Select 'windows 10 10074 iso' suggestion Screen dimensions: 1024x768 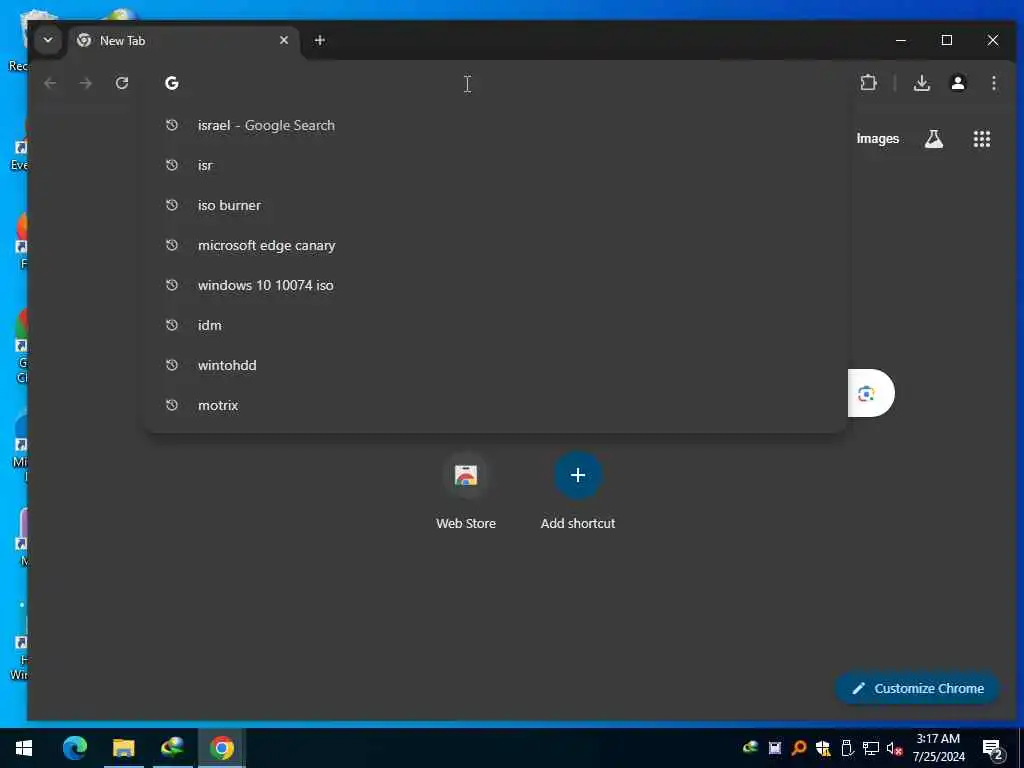(496, 285)
